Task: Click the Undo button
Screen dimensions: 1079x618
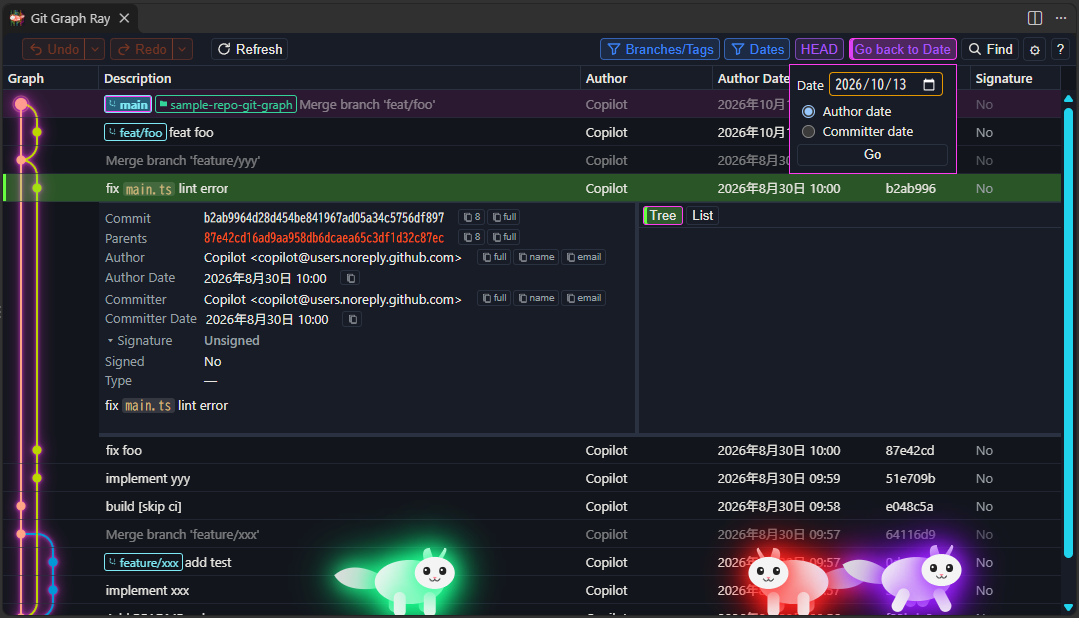Action: 54,50
